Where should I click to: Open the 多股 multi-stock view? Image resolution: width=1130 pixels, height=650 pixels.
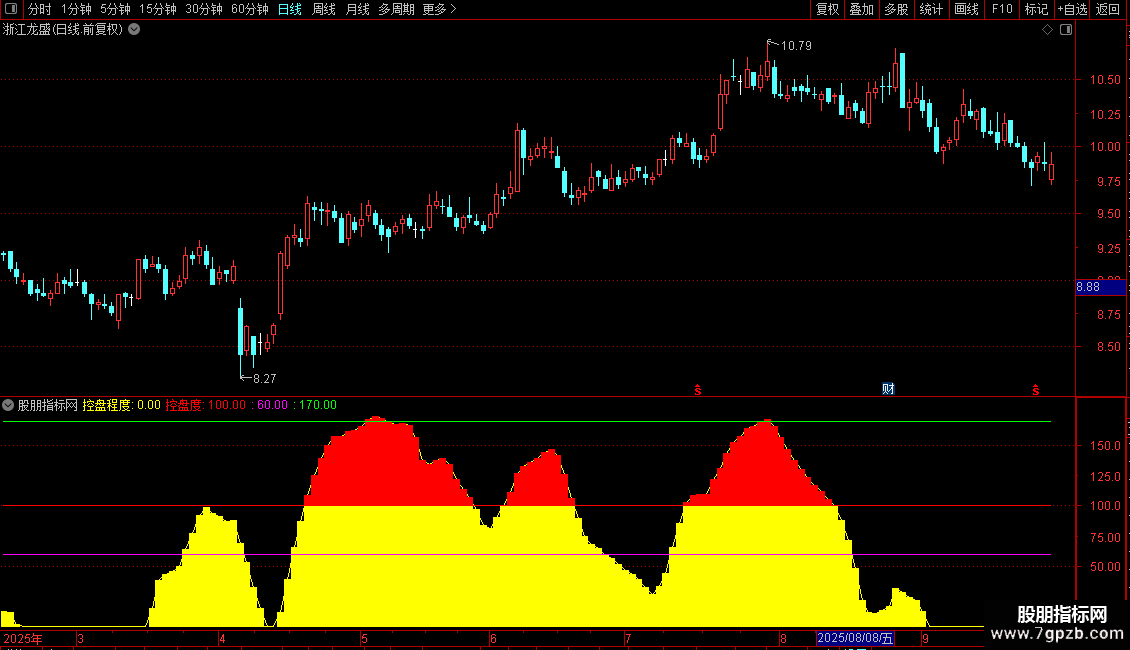click(896, 9)
